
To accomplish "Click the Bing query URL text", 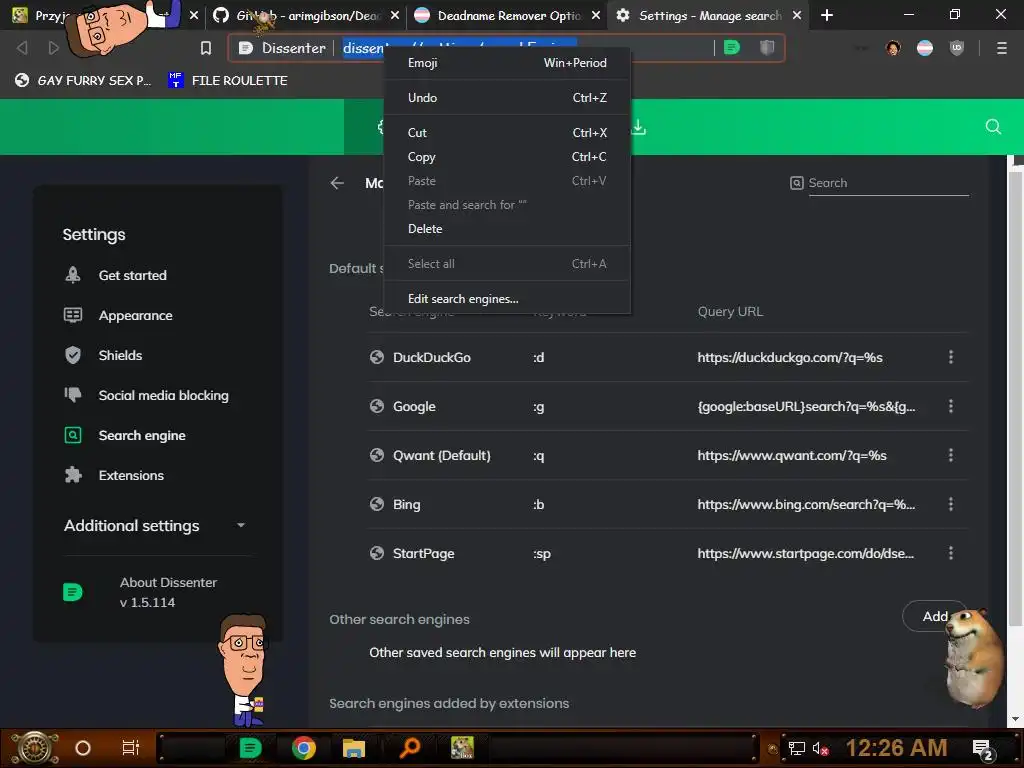I will click(x=806, y=504).
